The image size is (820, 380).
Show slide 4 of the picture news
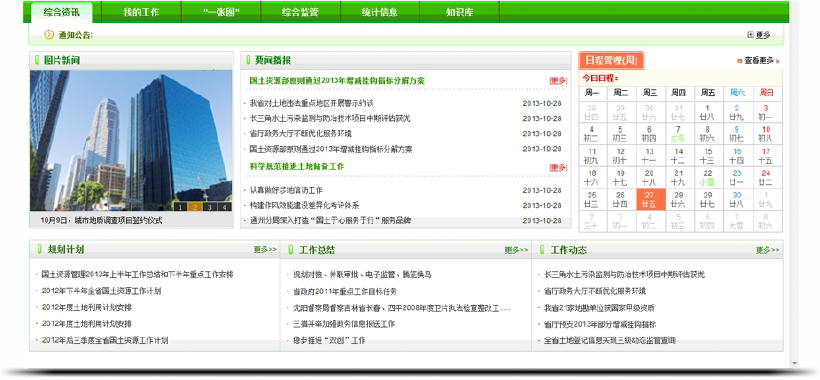point(224,207)
